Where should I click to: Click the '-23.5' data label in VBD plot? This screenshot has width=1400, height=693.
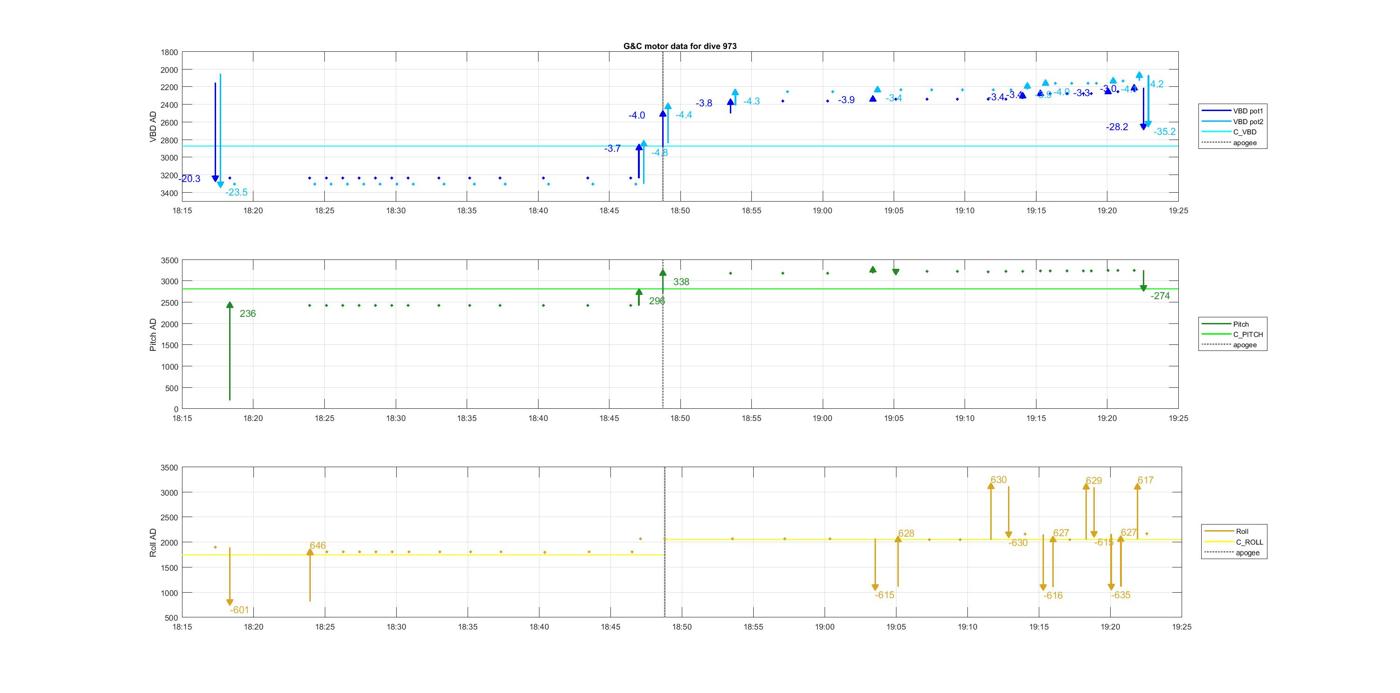click(x=237, y=192)
